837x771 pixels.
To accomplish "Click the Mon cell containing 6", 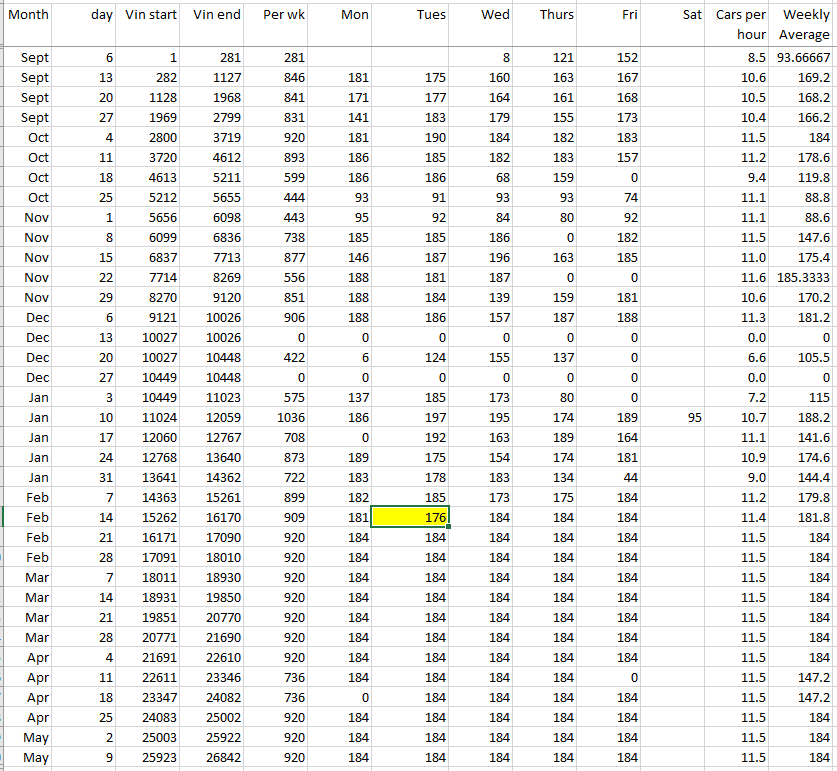I will click(343, 357).
